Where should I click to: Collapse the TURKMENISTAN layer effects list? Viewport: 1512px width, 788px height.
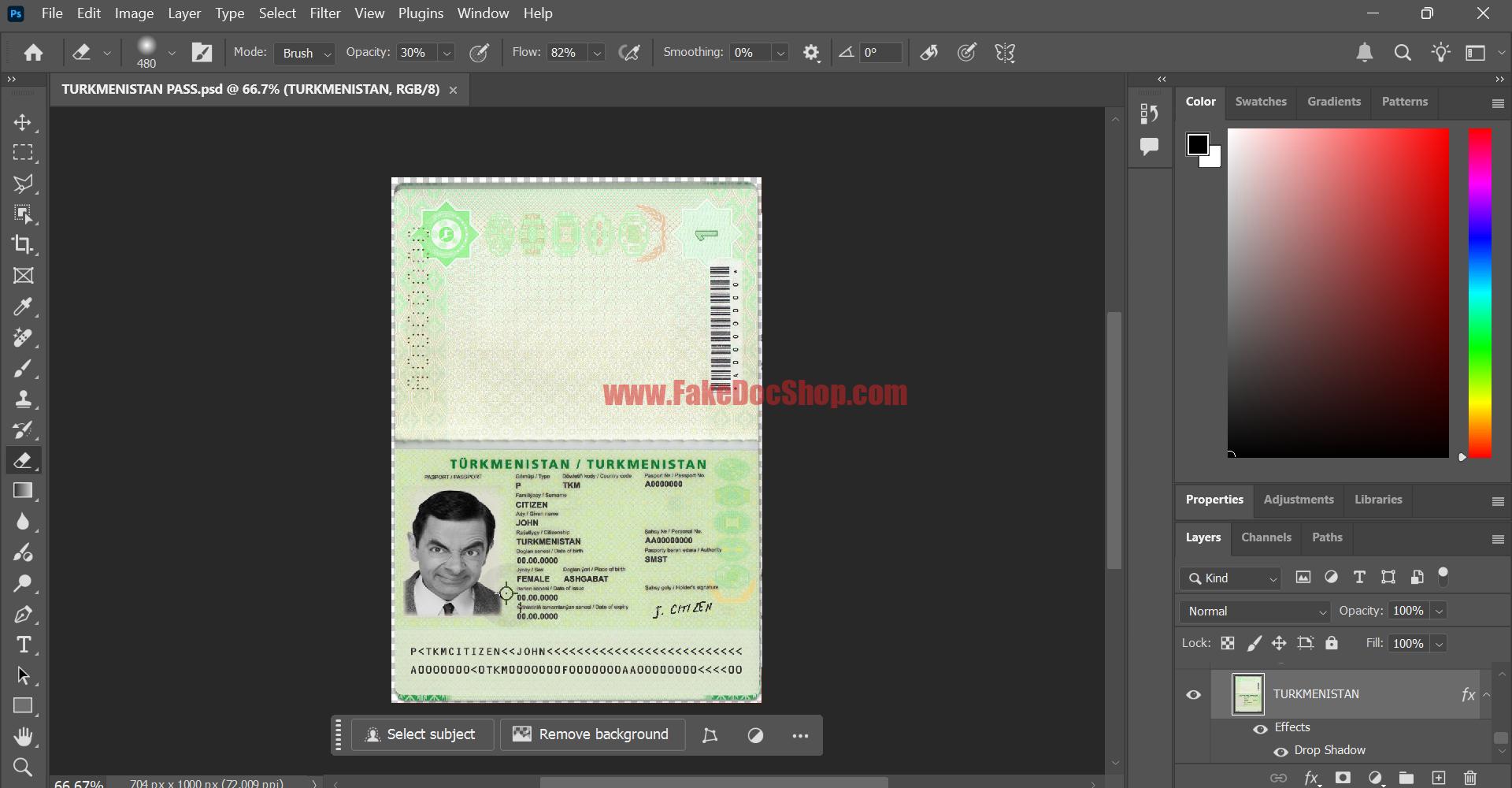click(1486, 694)
